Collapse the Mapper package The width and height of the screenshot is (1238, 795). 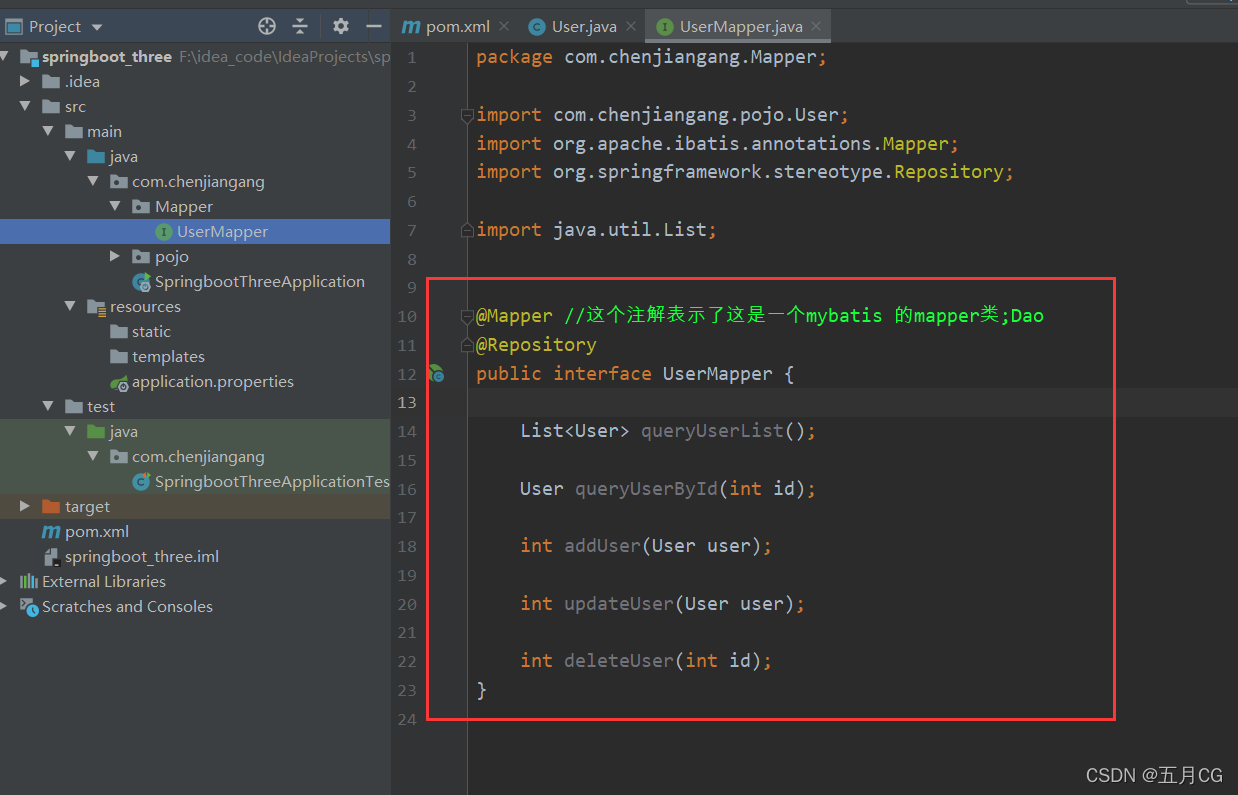point(116,207)
